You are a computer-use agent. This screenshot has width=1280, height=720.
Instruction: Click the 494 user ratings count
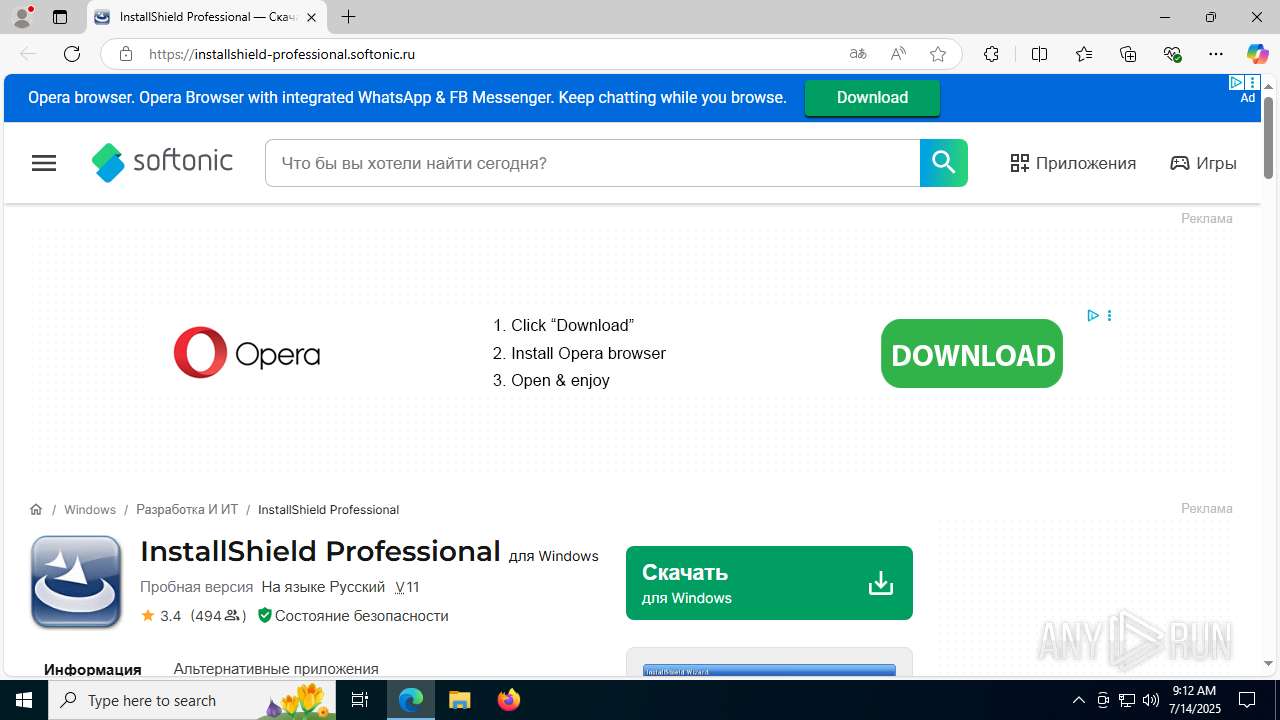tap(218, 616)
